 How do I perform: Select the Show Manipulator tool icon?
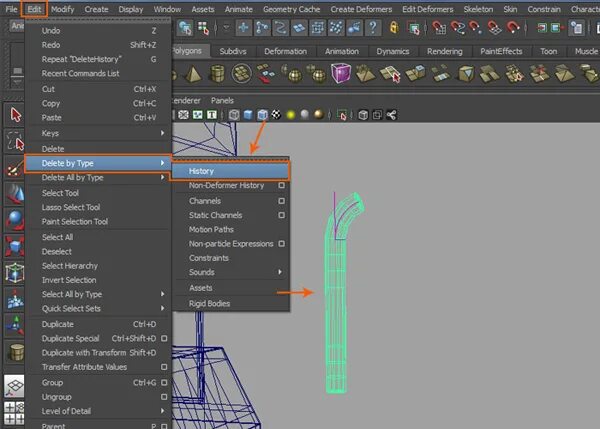coord(15,326)
